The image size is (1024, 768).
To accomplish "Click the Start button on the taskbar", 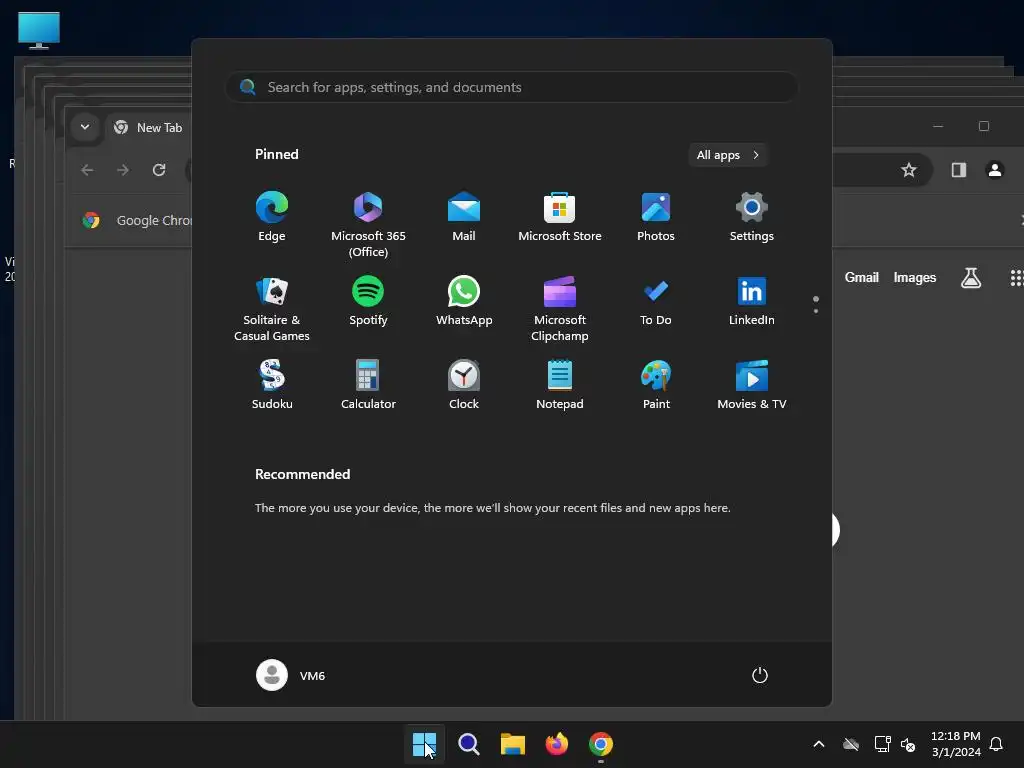I will (x=424, y=744).
